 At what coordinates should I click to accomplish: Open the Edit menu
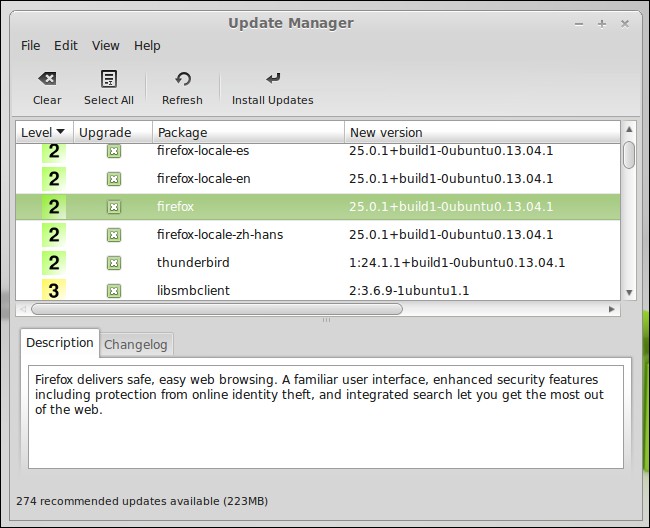point(66,46)
